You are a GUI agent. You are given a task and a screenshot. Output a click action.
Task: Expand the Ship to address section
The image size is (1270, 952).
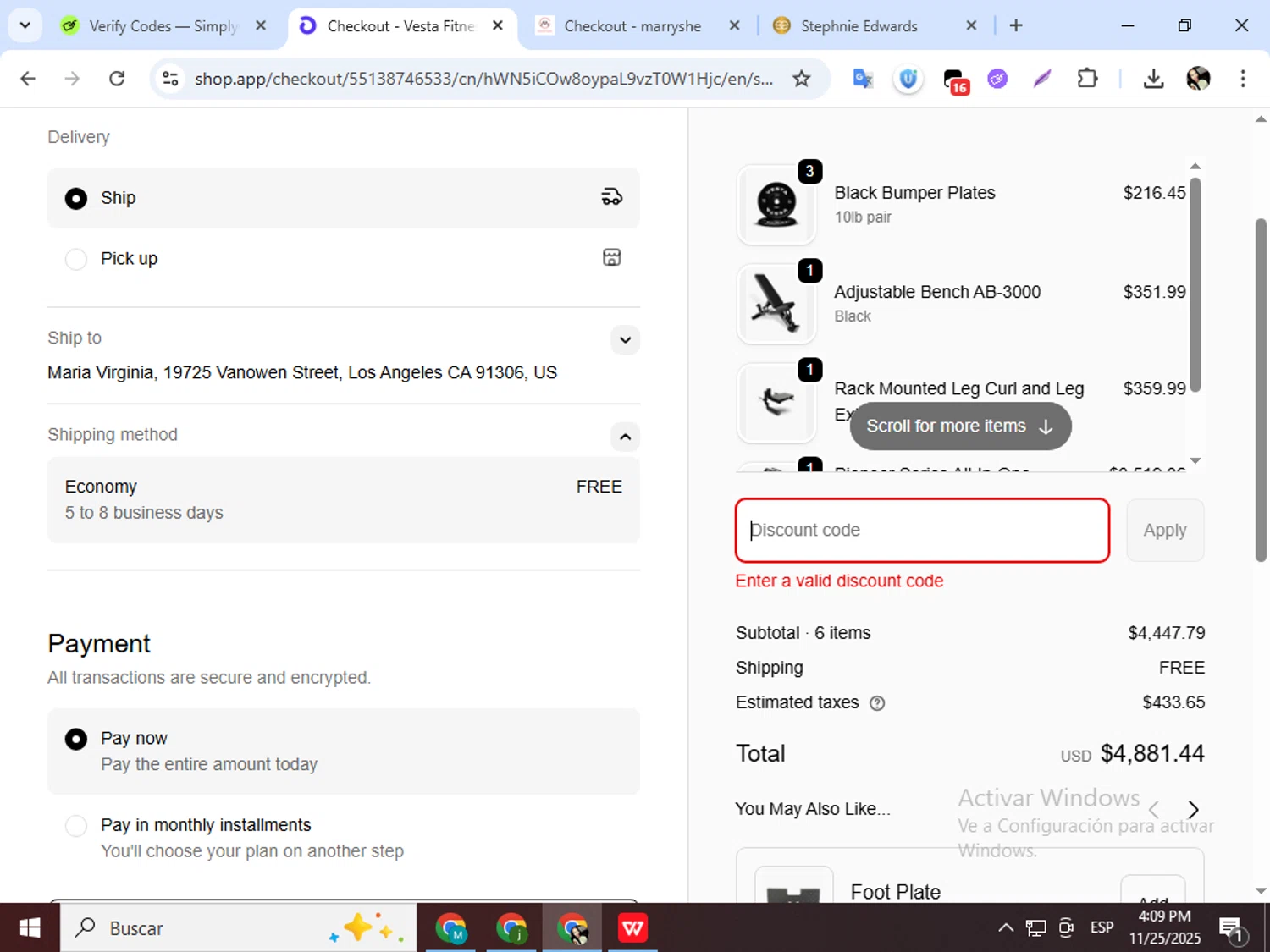[x=625, y=340]
